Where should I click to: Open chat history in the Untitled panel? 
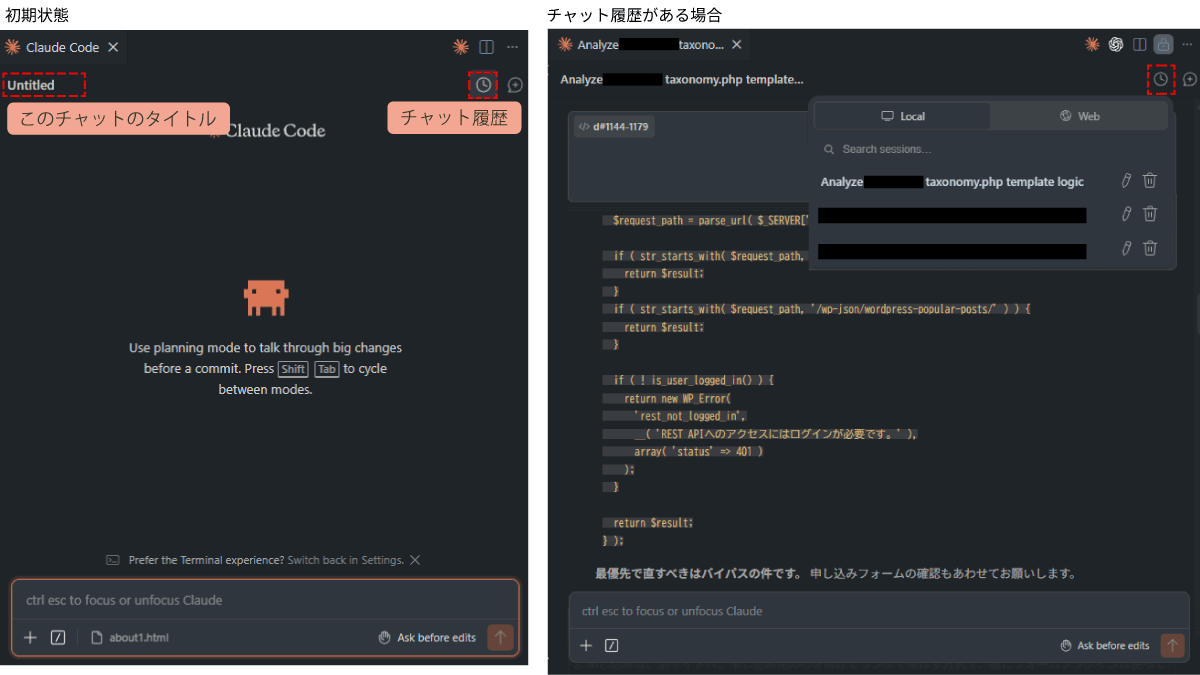(483, 85)
